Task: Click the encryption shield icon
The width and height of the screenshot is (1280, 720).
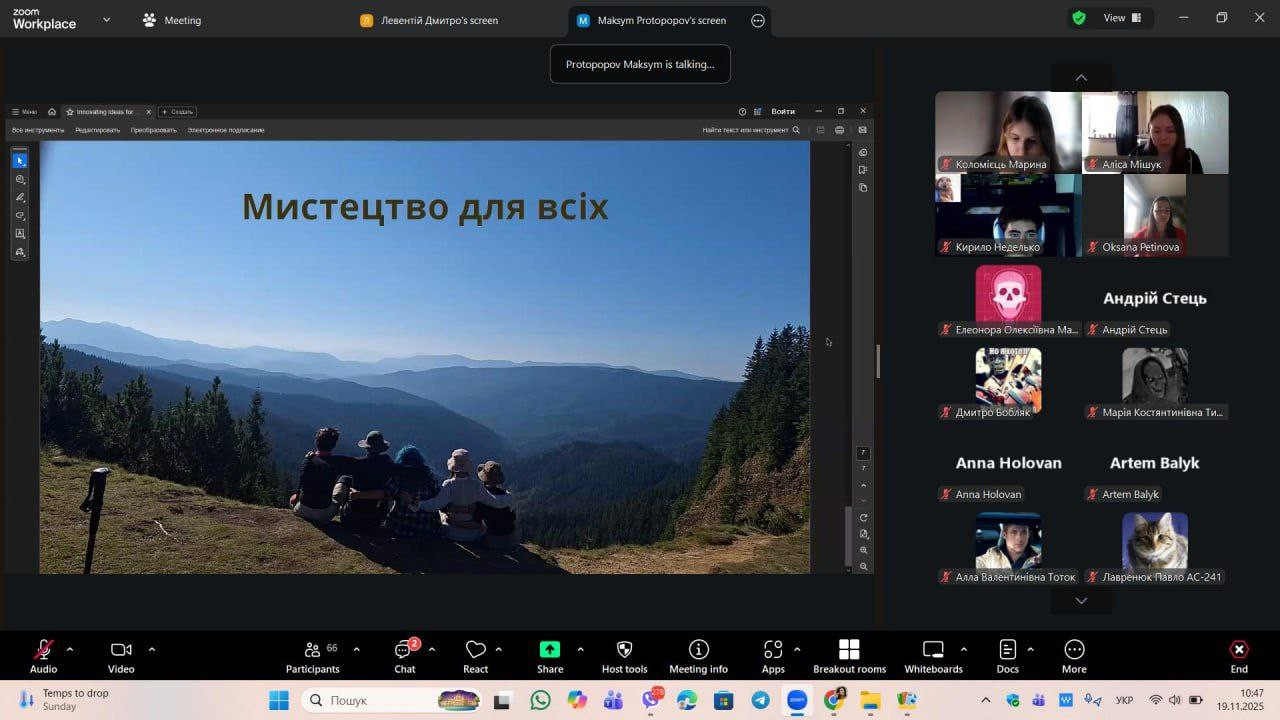Action: [x=1079, y=18]
